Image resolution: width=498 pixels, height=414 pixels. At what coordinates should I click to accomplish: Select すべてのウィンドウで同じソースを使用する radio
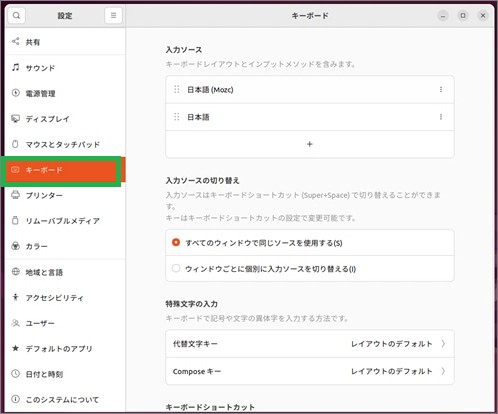click(176, 242)
